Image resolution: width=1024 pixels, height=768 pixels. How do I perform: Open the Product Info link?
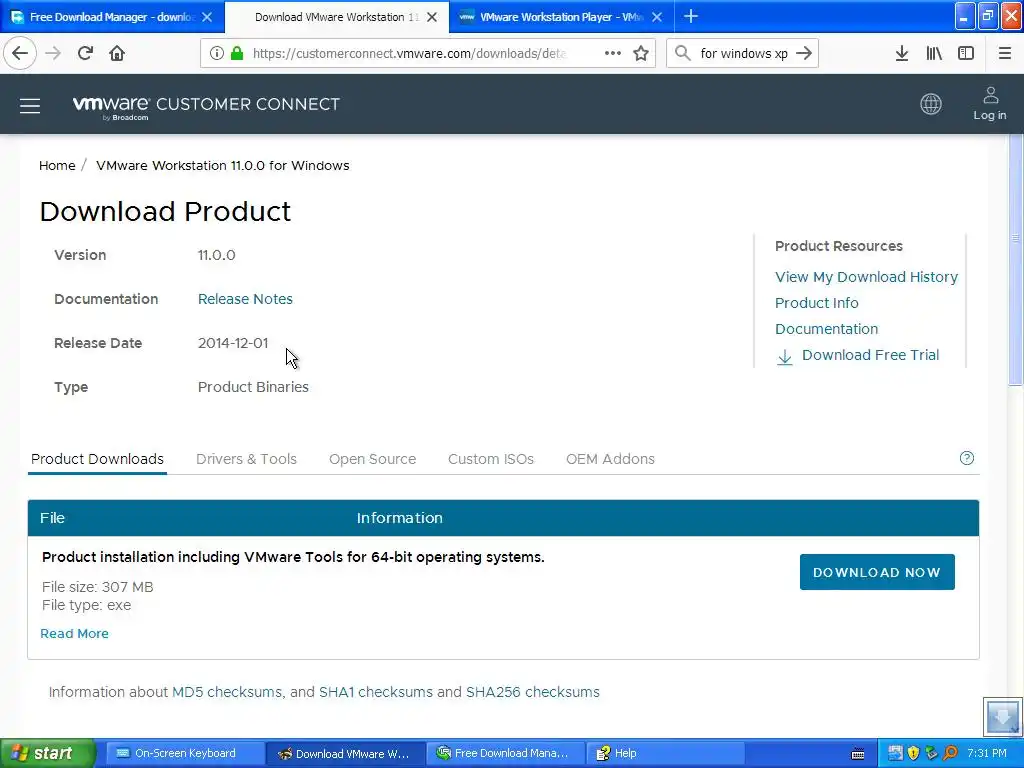click(816, 303)
